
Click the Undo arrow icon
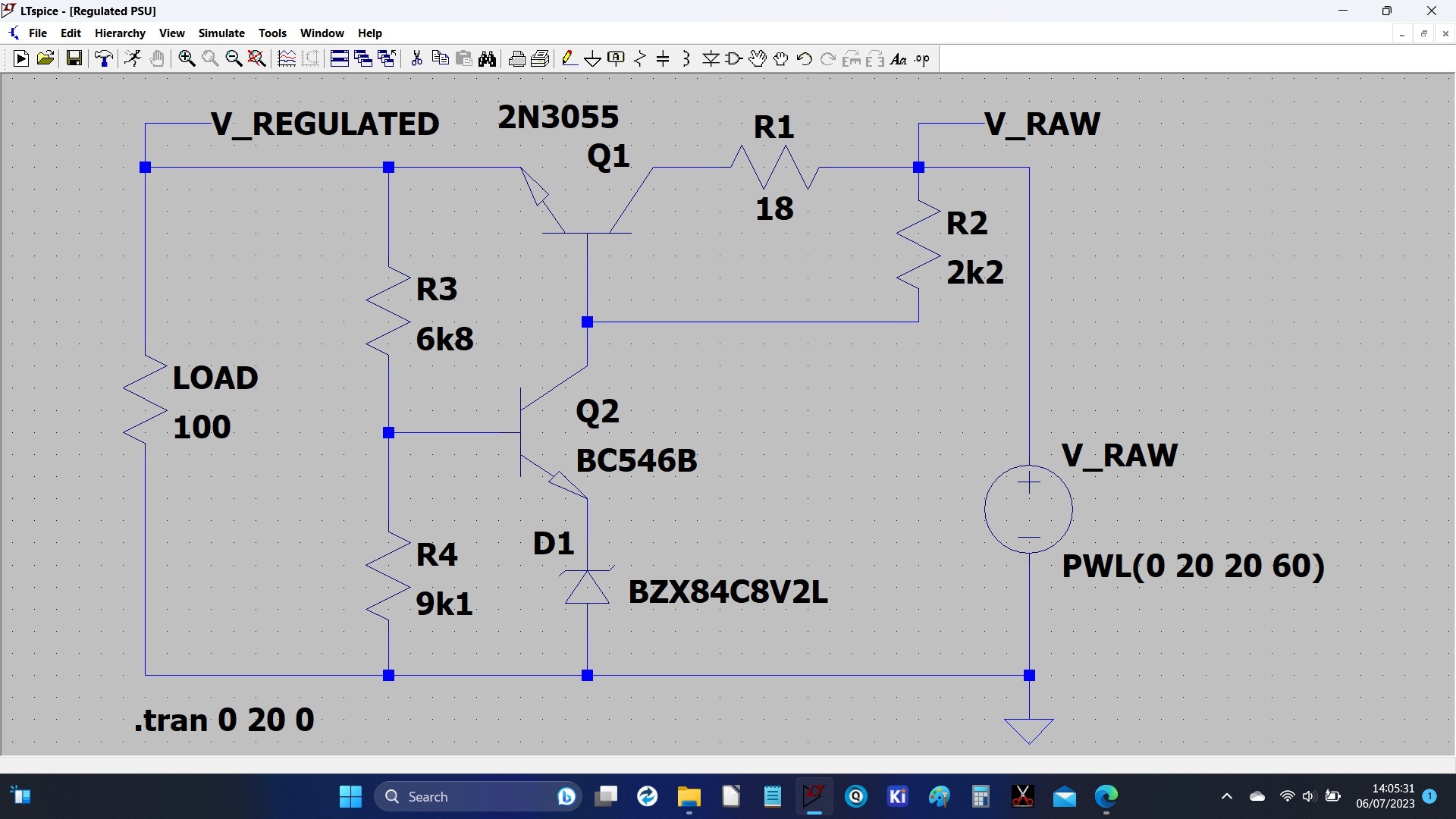pos(805,59)
